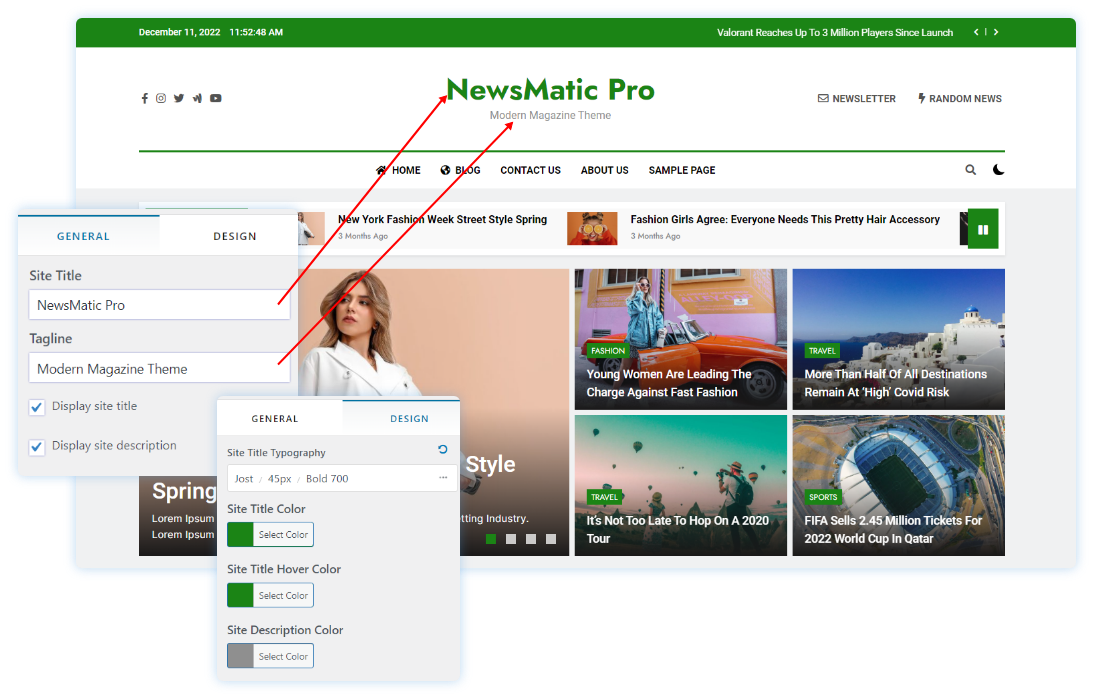Image resolution: width=1094 pixels, height=699 pixels.
Task: Open the Random News link
Action: click(959, 99)
